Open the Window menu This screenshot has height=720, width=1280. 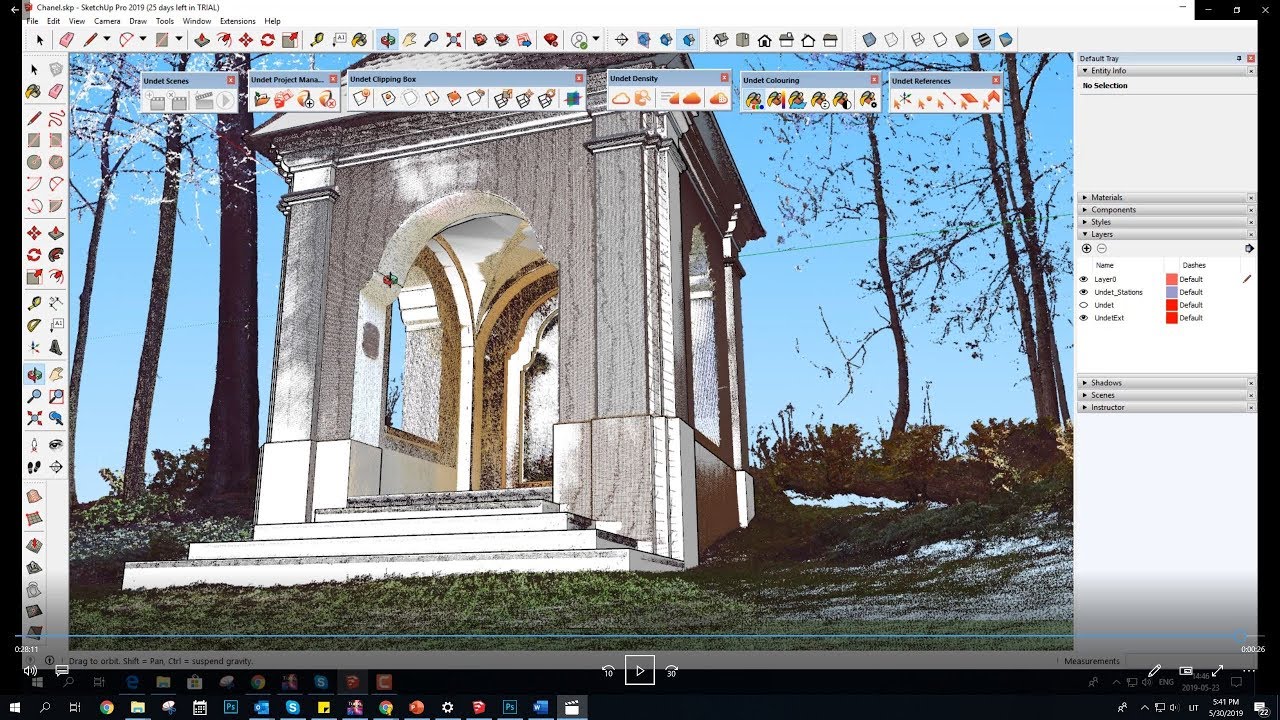[197, 21]
